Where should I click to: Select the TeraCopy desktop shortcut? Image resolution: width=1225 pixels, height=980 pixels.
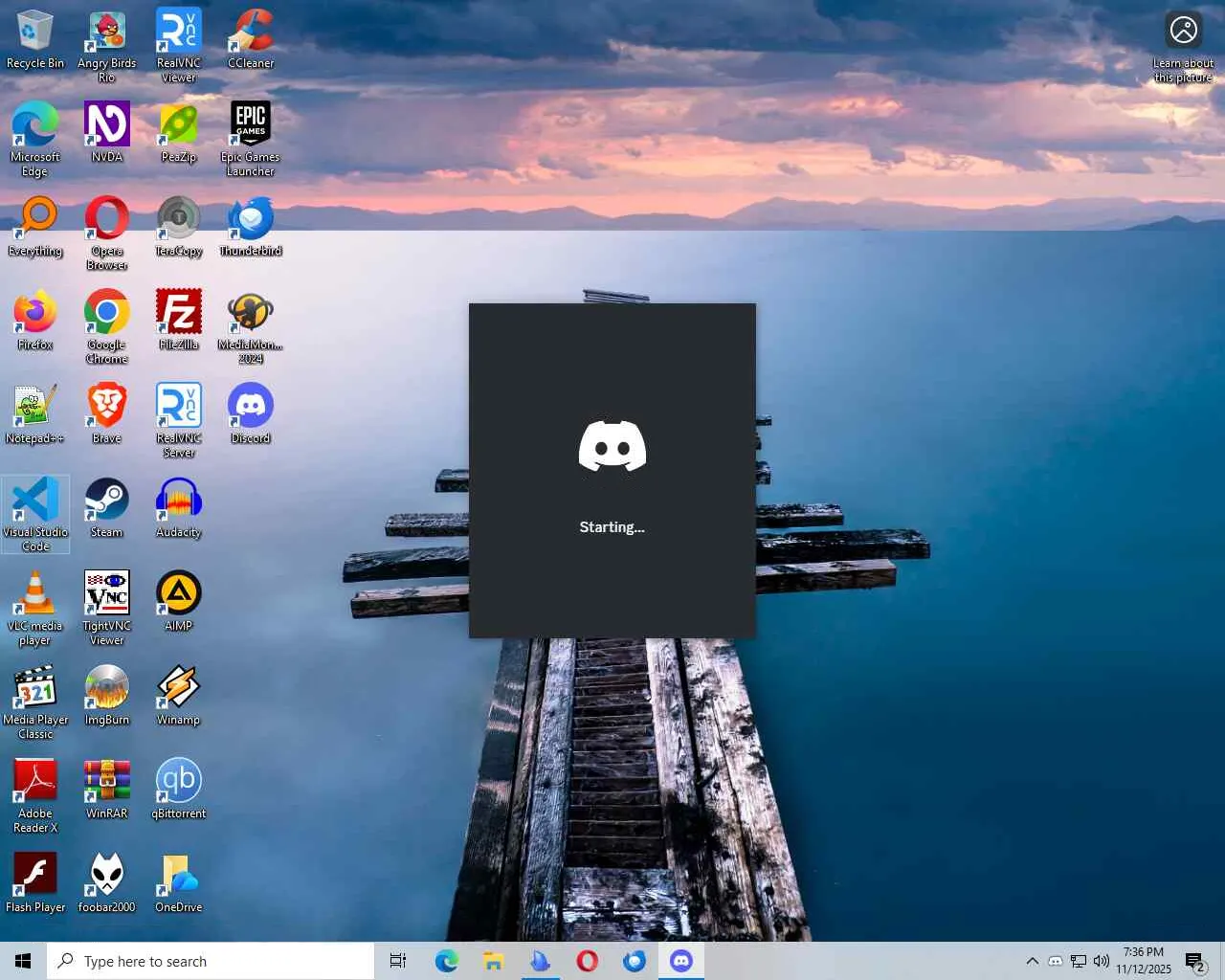[x=179, y=227]
